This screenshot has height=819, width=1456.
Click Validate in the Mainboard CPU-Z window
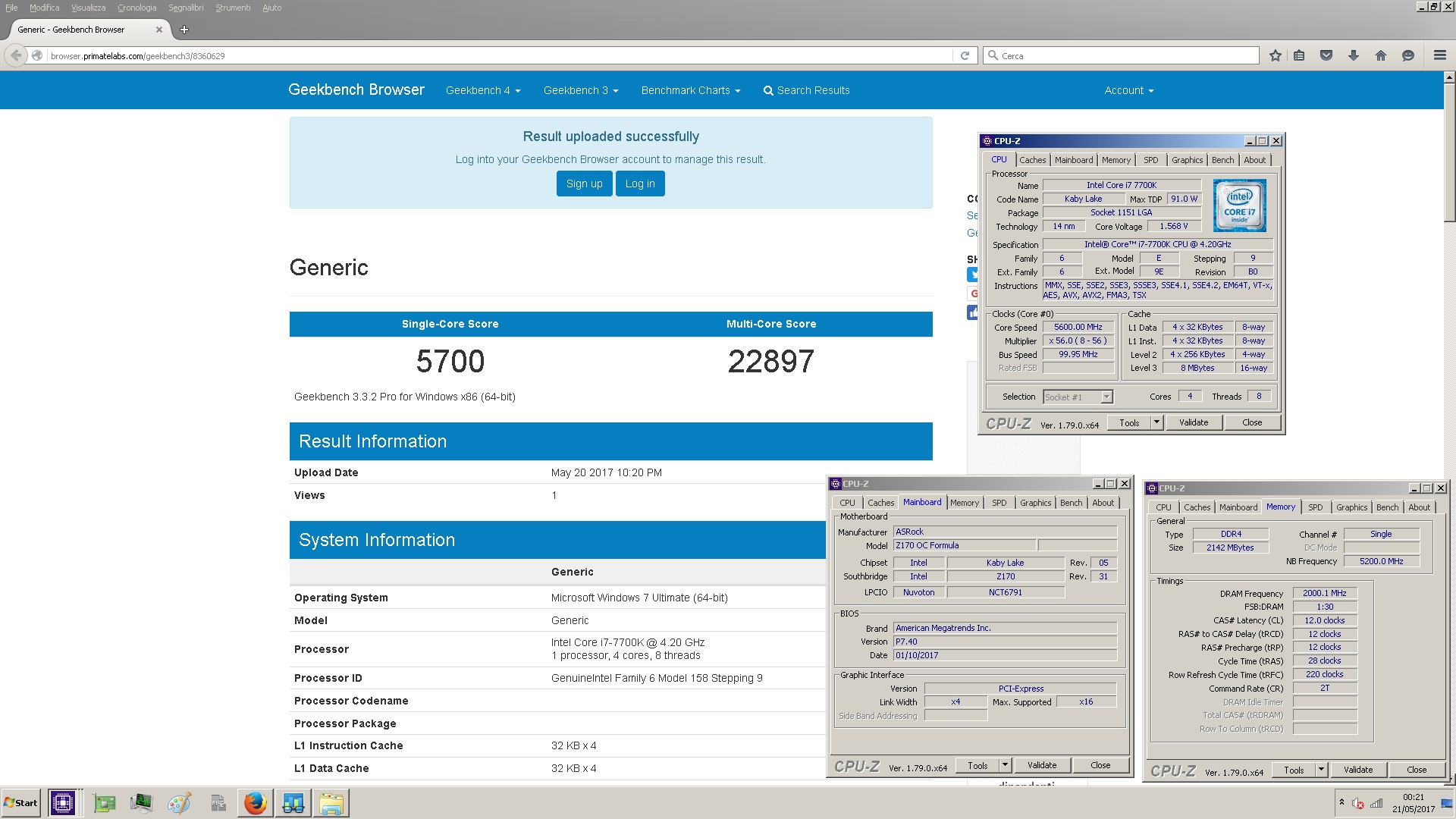click(1042, 765)
